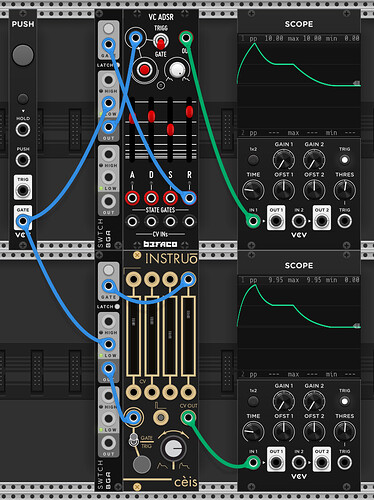Toggle the GATE/TRIG switch on ceis
The height and width of the screenshot is (500, 374).
pyautogui.click(x=134, y=440)
